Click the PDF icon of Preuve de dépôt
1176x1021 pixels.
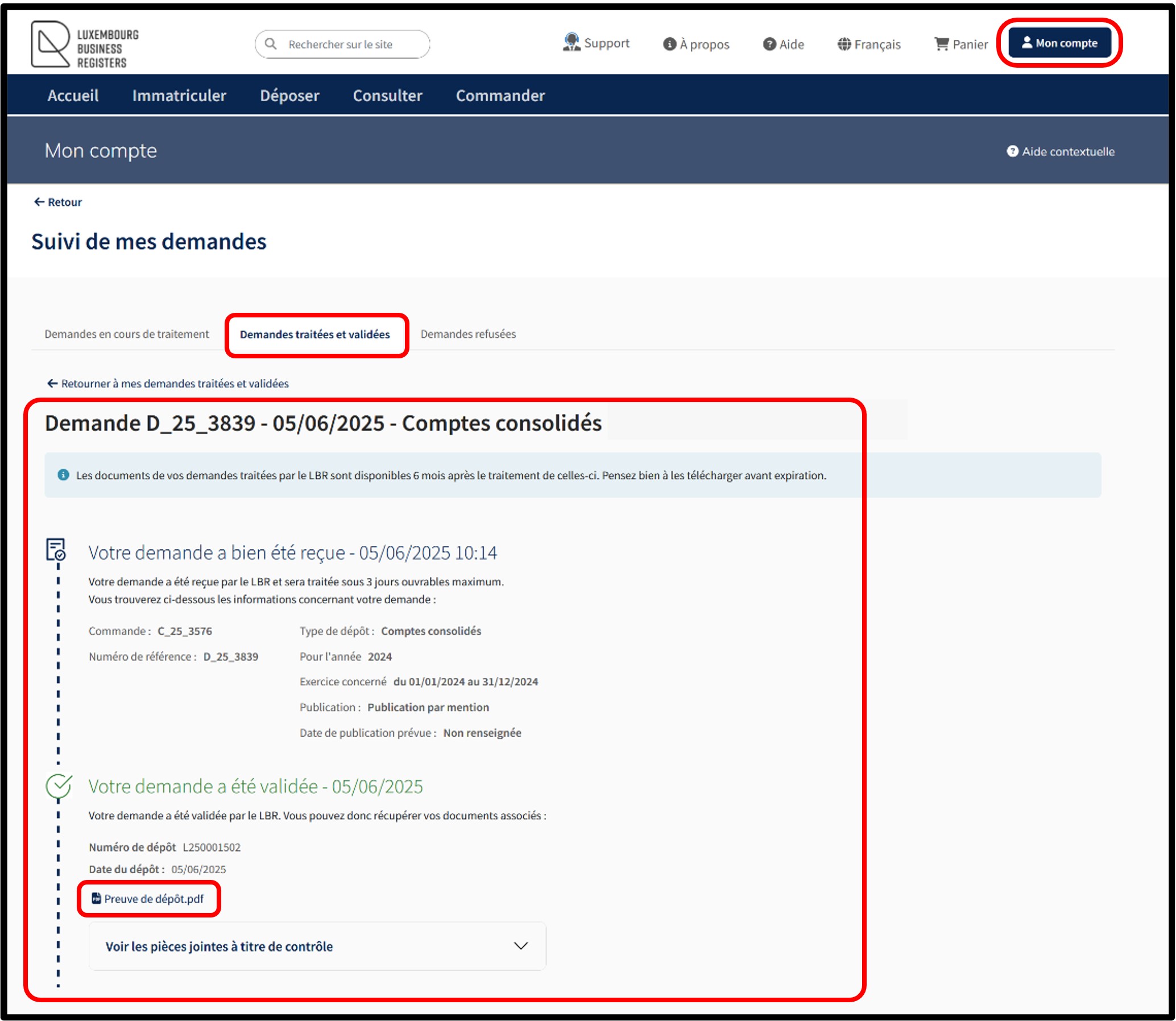pos(96,899)
